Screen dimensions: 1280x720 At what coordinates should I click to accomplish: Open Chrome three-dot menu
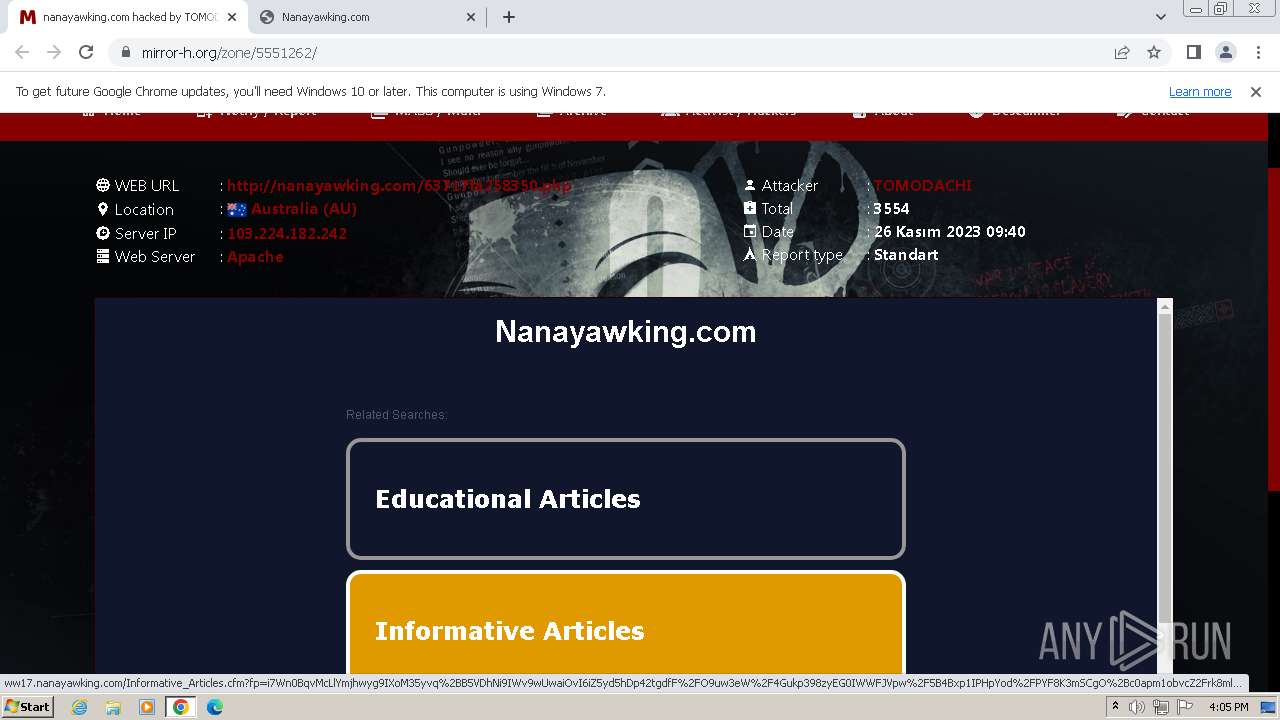click(x=1258, y=52)
